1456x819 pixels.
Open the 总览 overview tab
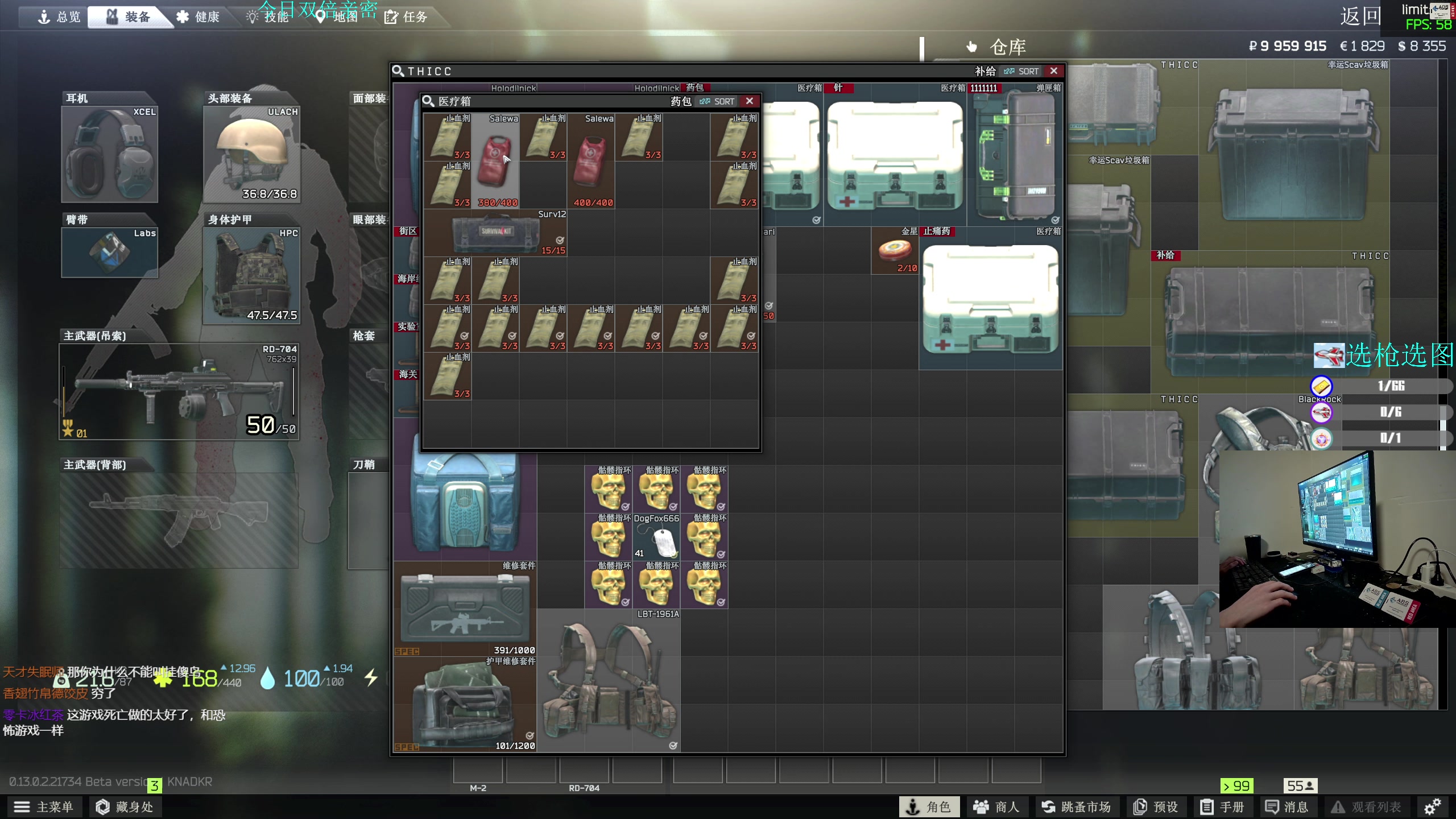coord(59,16)
